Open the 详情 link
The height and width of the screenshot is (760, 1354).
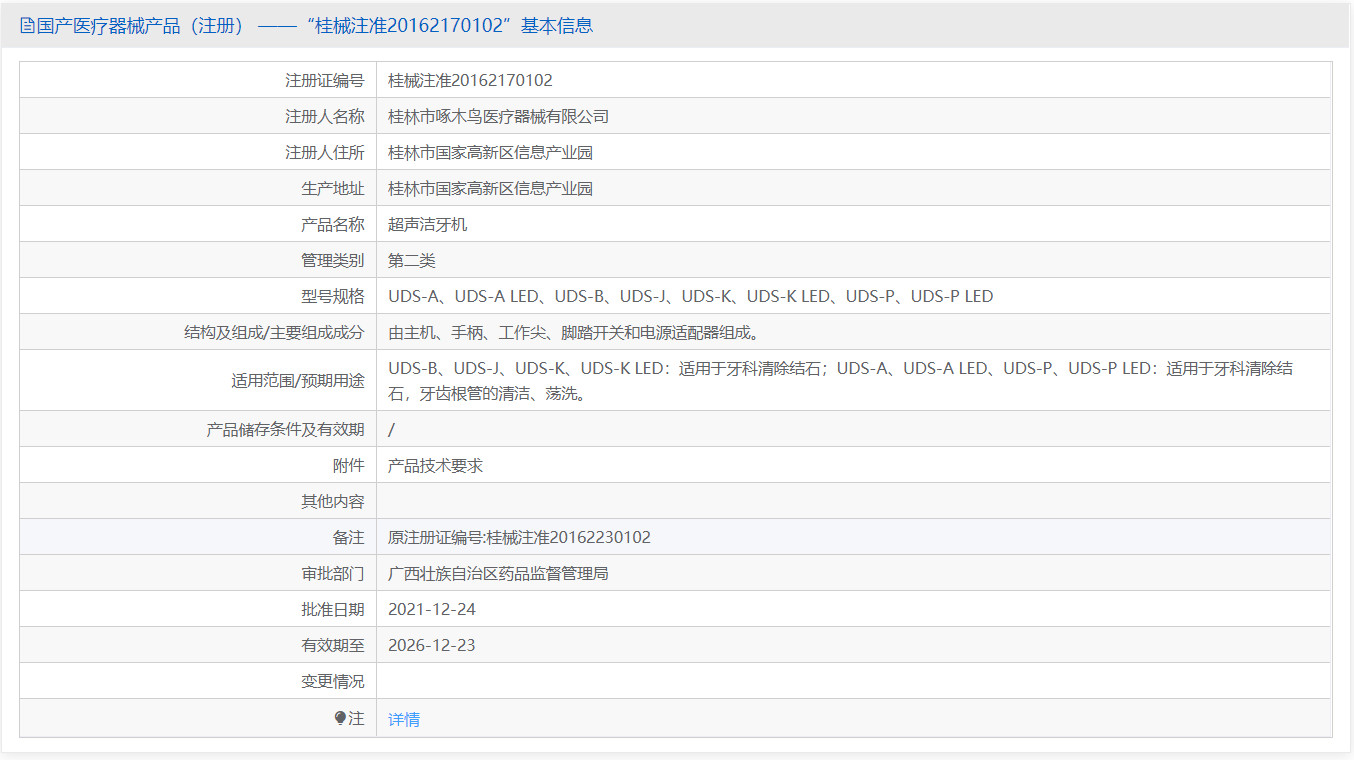tap(404, 719)
